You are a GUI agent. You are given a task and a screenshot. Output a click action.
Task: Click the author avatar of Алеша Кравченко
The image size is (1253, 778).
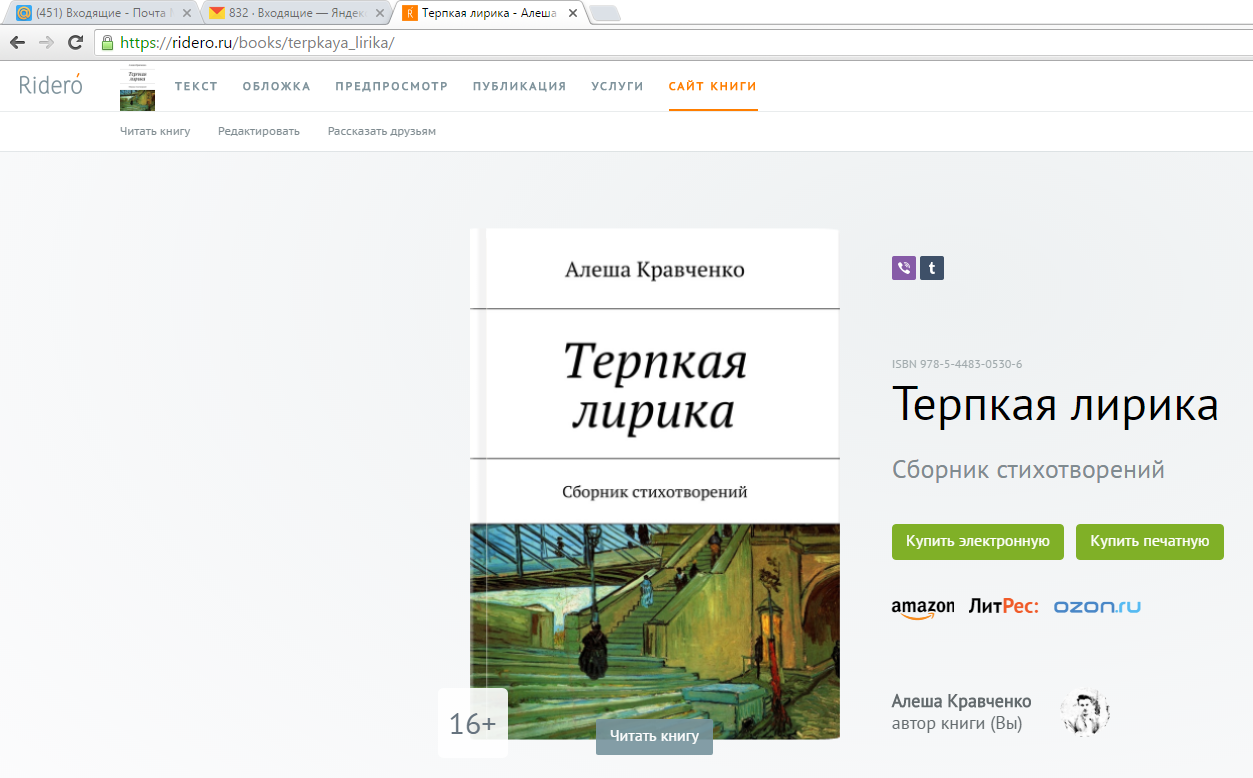pos(1085,712)
